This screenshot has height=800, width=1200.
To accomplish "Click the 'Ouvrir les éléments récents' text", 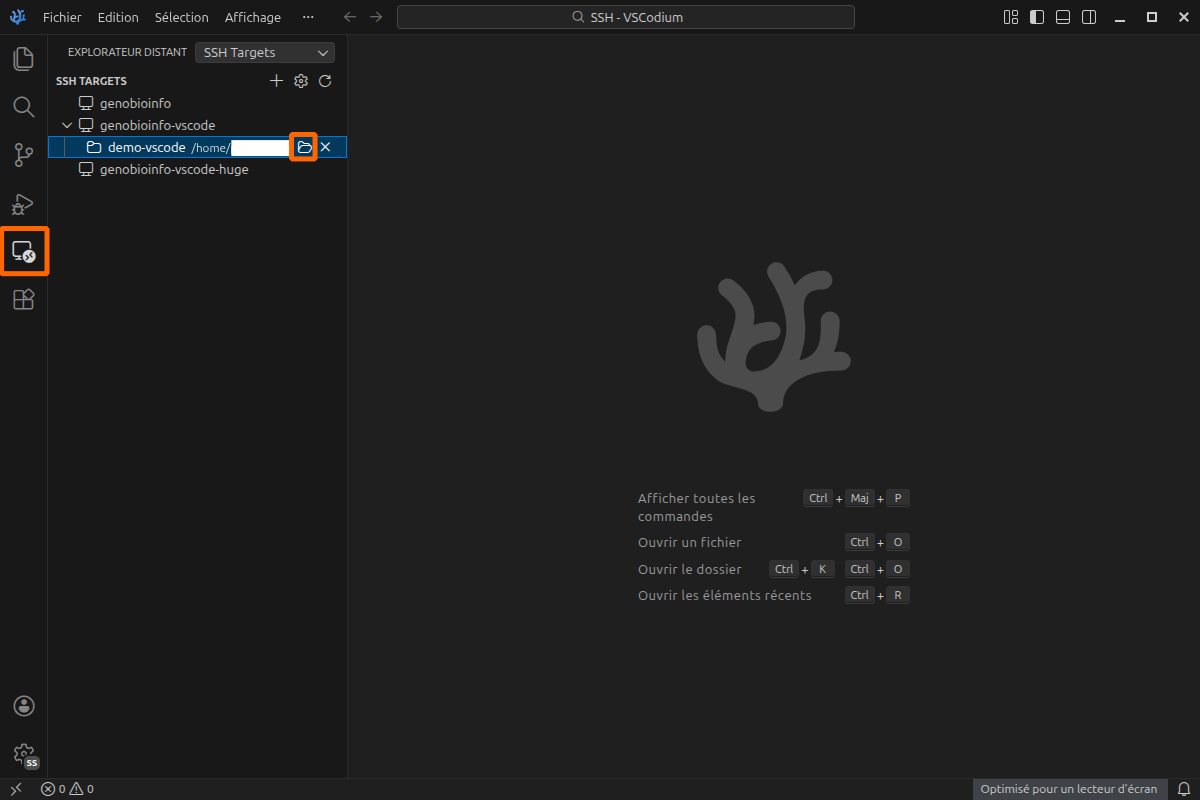I will [725, 595].
